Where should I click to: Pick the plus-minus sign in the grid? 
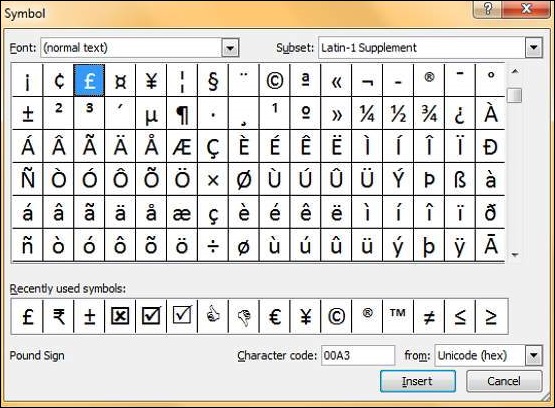pyautogui.click(x=27, y=113)
